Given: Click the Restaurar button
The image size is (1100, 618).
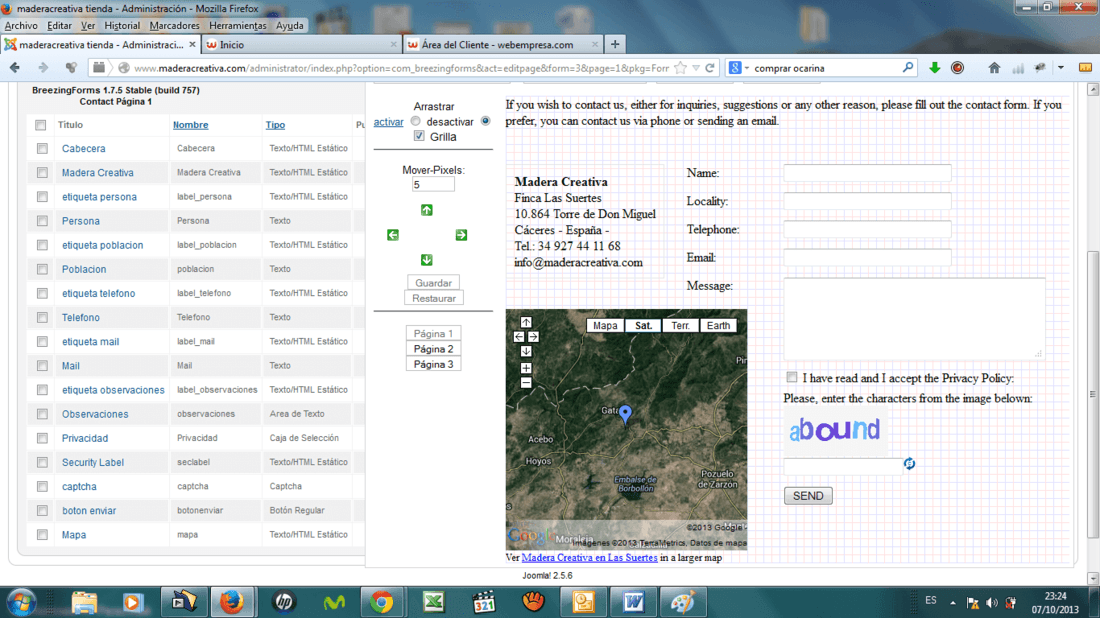Looking at the screenshot, I should [x=434, y=298].
